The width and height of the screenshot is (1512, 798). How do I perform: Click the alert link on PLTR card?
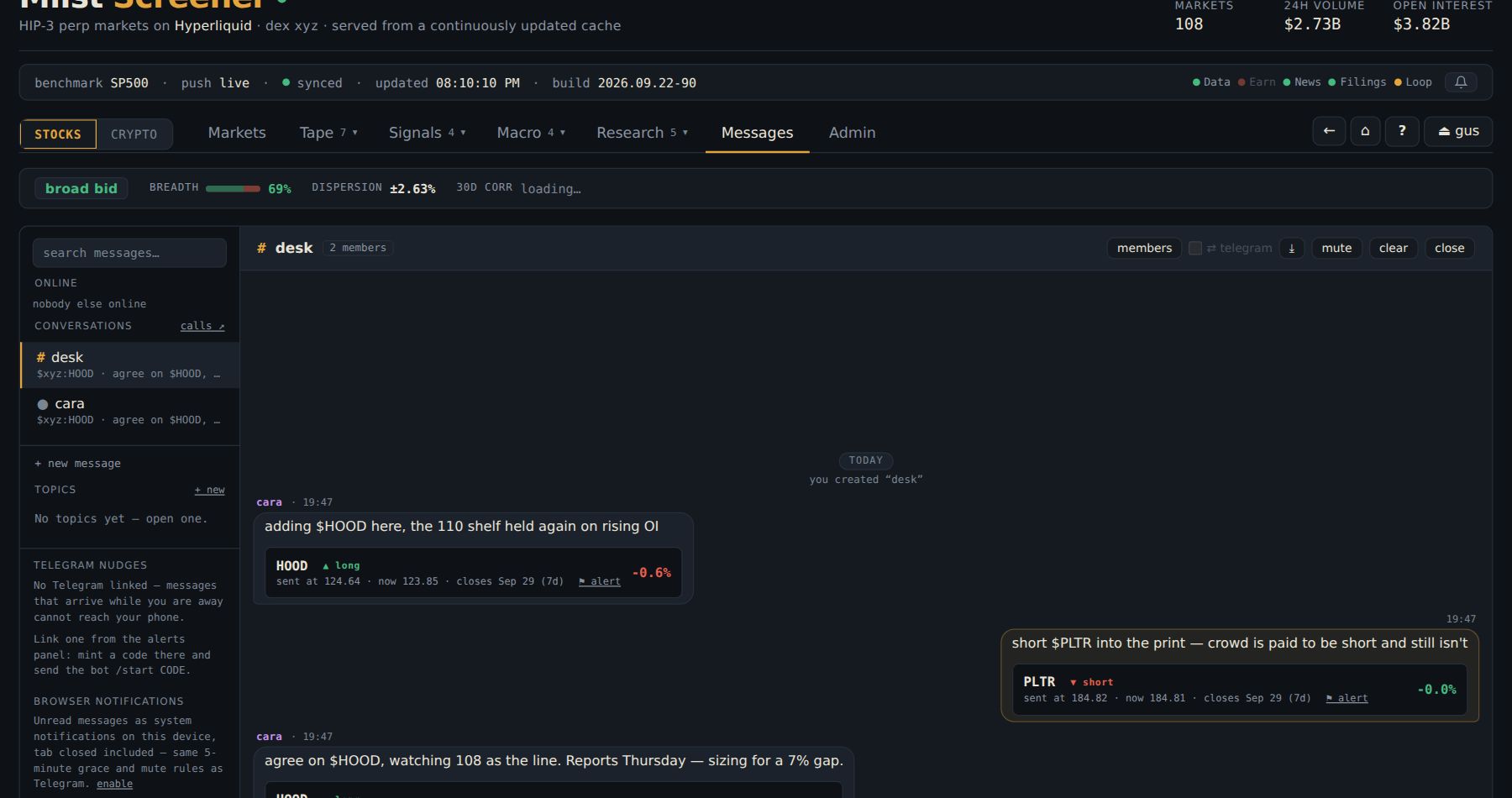(x=1347, y=698)
